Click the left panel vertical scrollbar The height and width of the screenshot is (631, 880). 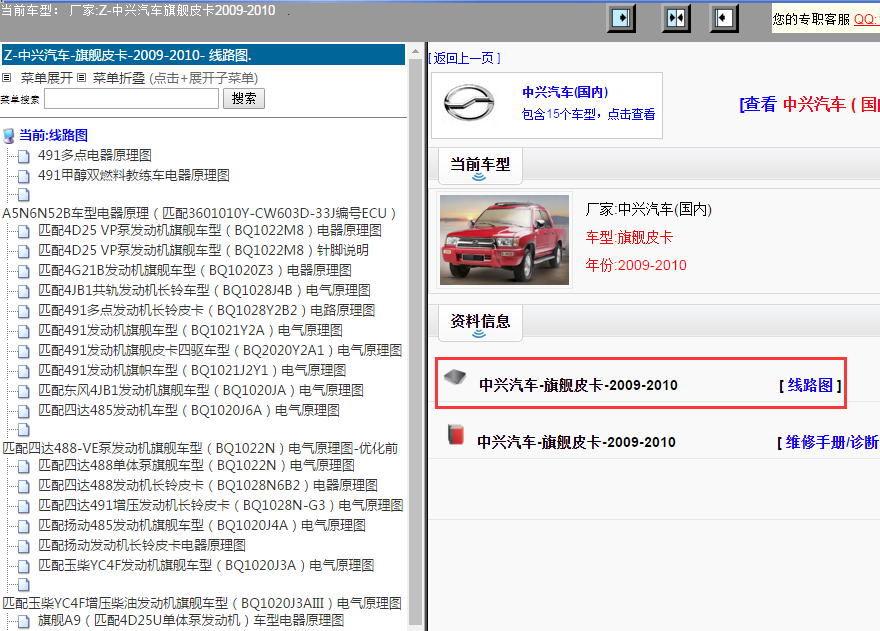point(415,342)
